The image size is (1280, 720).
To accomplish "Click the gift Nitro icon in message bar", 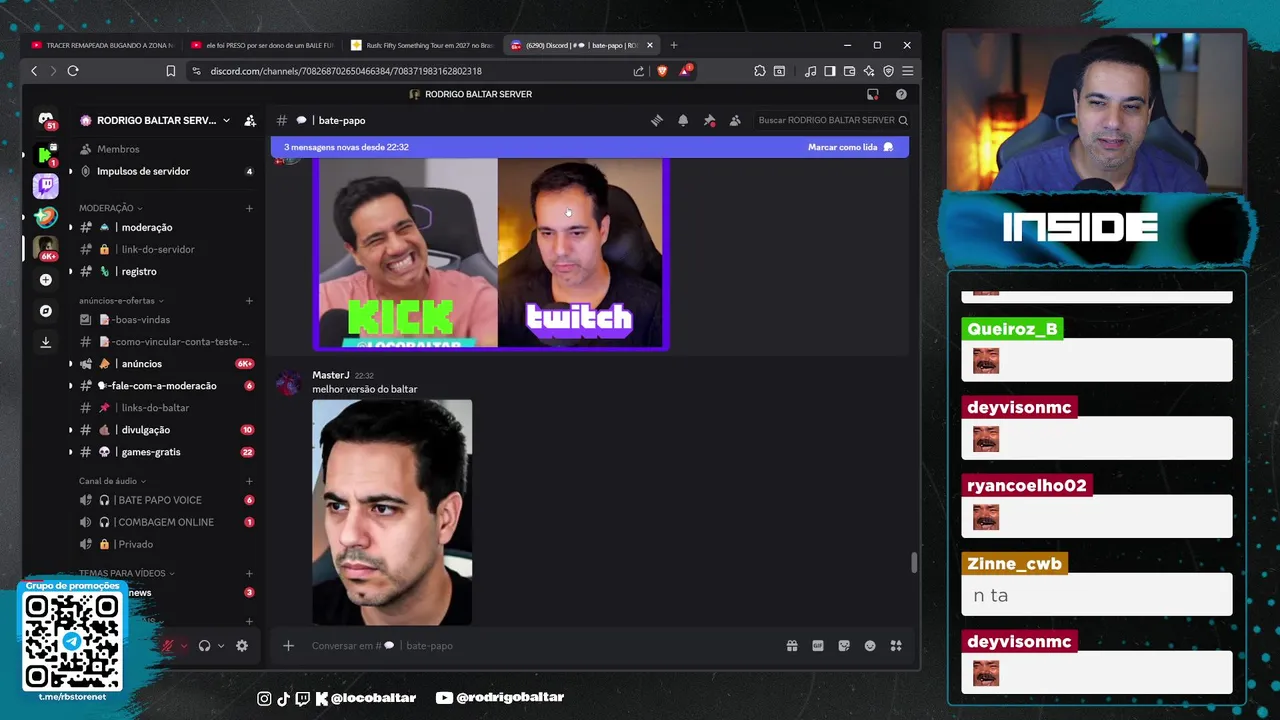I will tap(792, 646).
